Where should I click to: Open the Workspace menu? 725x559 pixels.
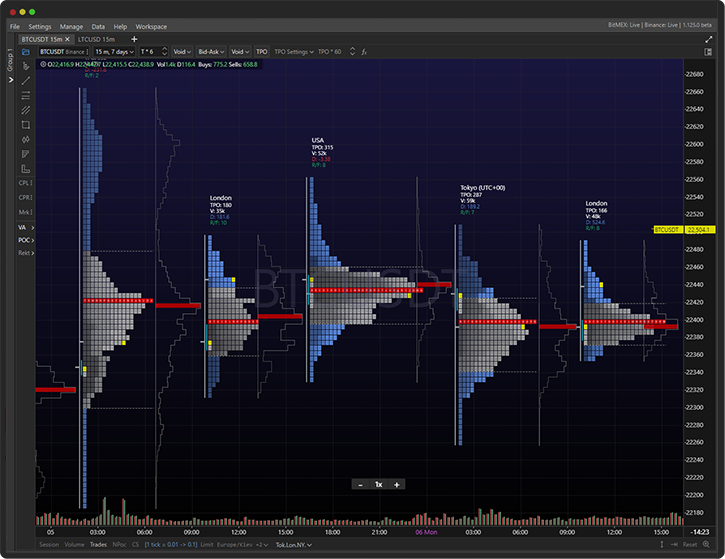click(151, 26)
